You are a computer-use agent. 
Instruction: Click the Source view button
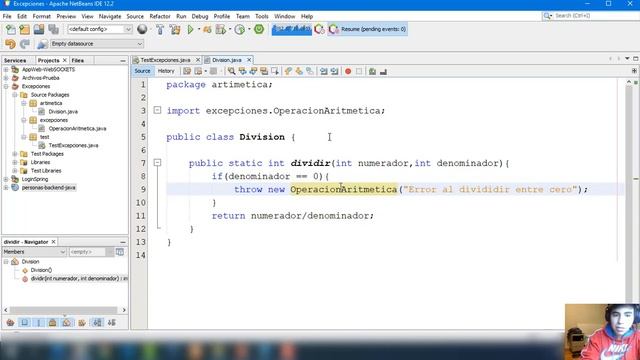tap(142, 71)
